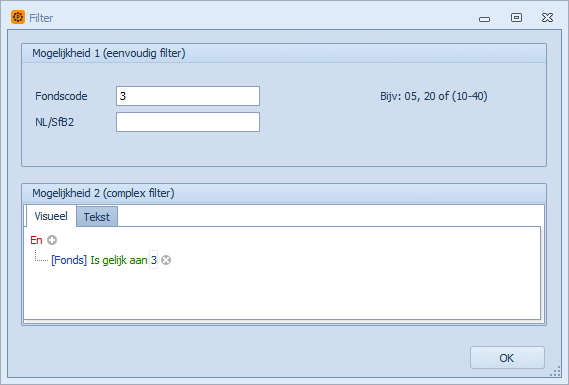Open the 'Is gelijk aan' operator list
The image size is (569, 385).
(x=119, y=260)
